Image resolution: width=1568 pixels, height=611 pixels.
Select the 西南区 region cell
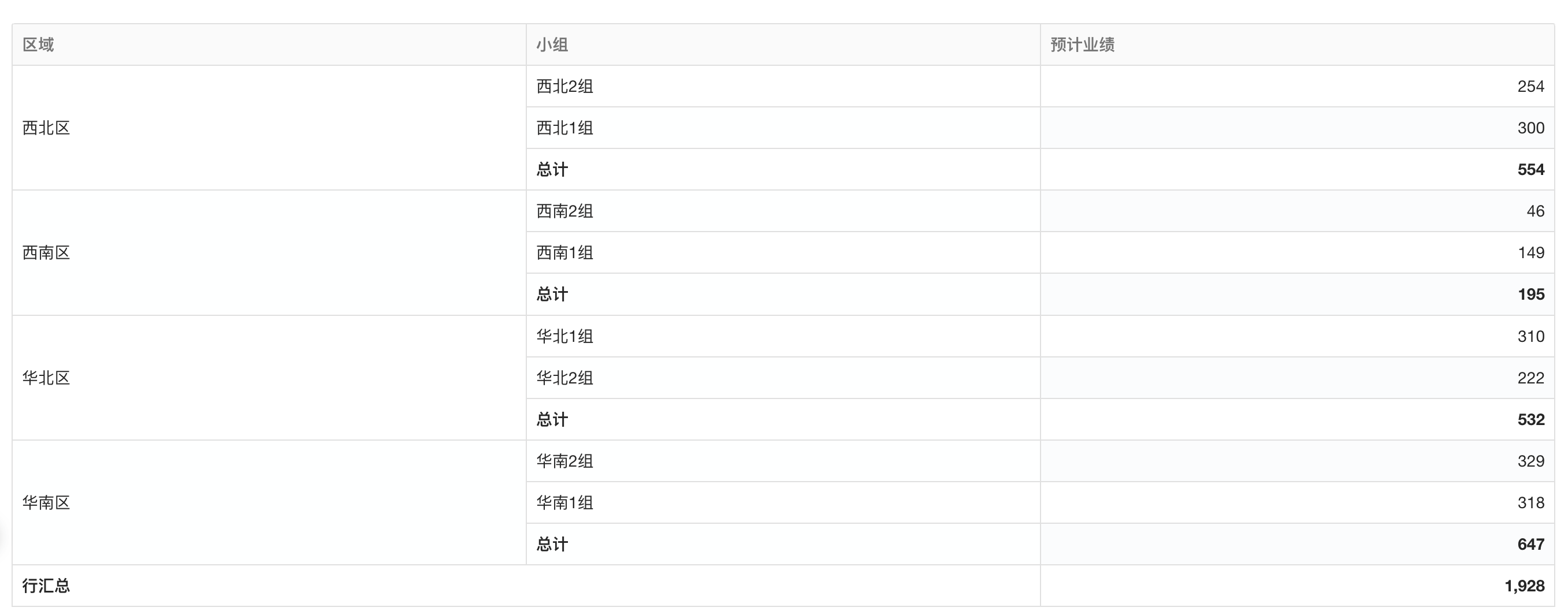[x=46, y=252]
